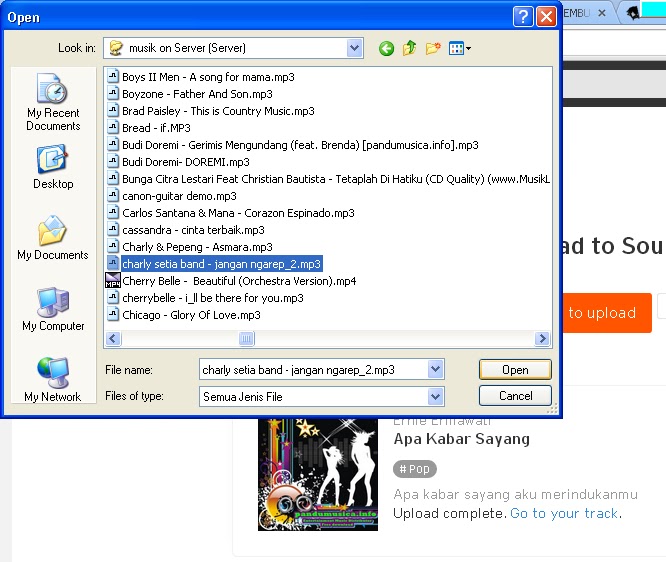Click the scroll right arrow

click(x=542, y=339)
